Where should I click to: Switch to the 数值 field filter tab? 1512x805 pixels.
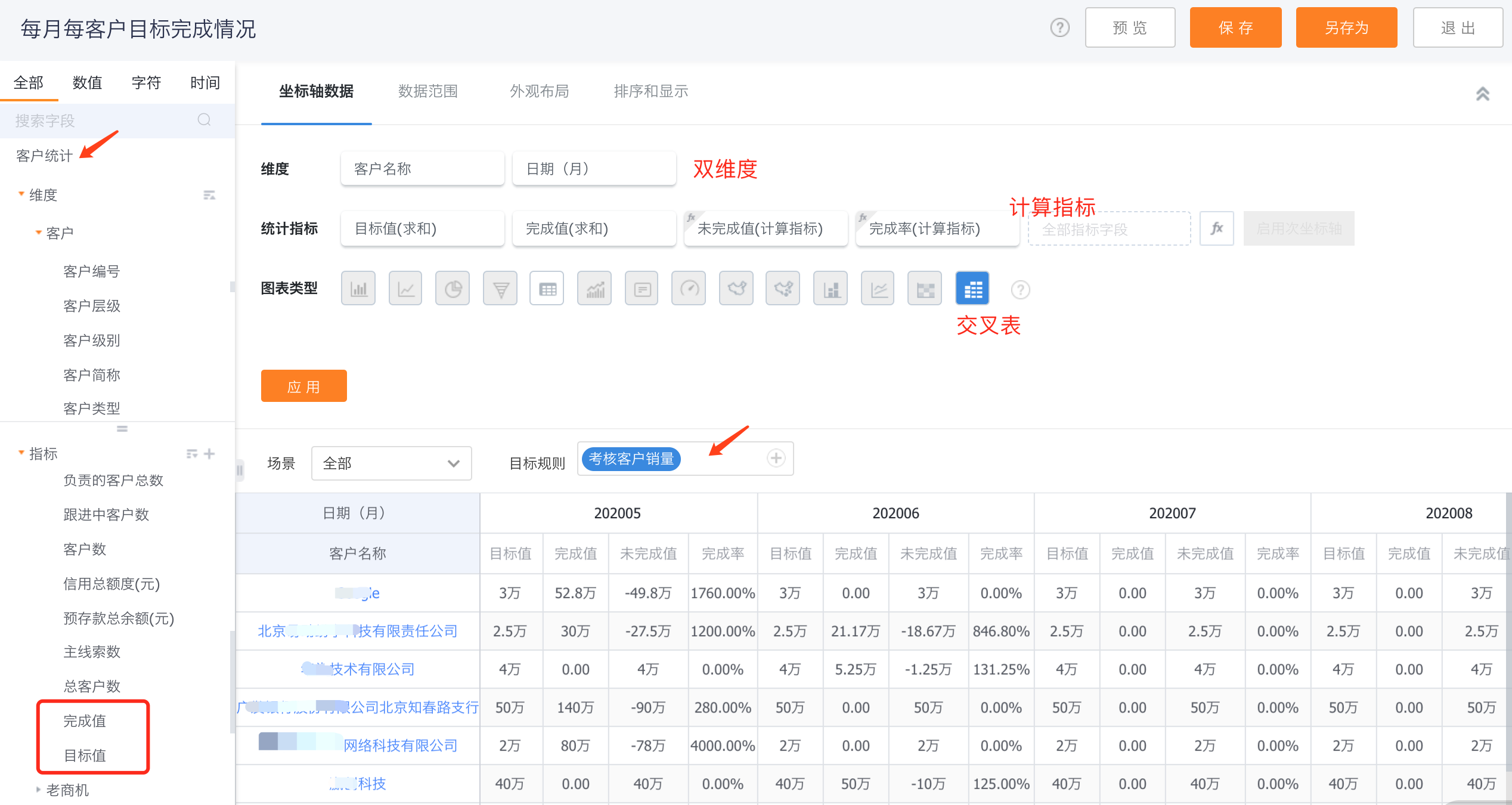(87, 83)
